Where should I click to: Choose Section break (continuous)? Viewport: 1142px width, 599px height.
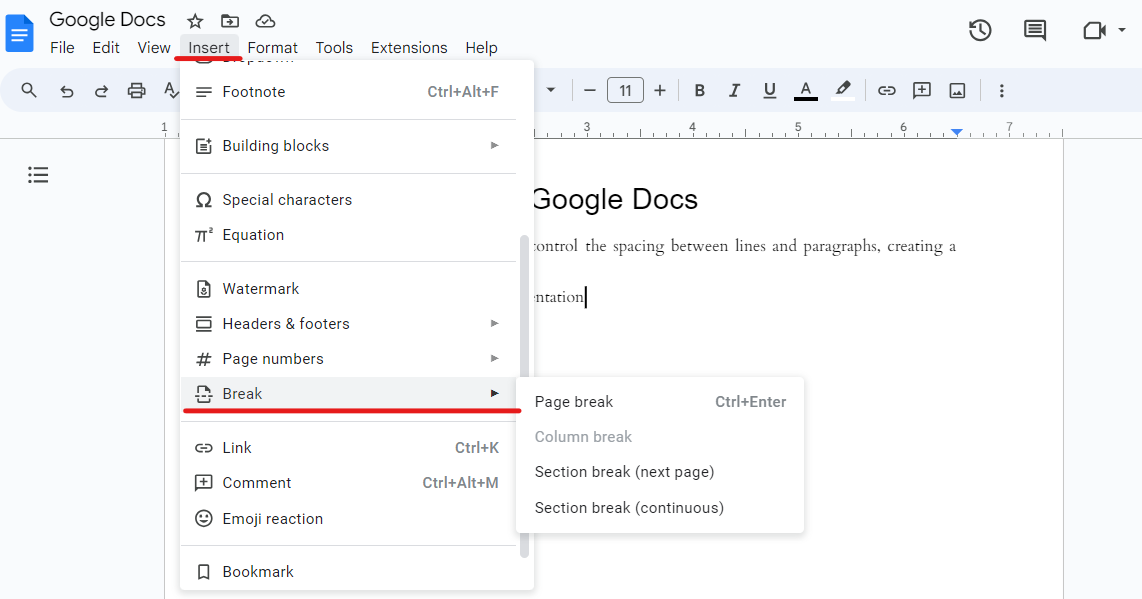[x=629, y=508]
